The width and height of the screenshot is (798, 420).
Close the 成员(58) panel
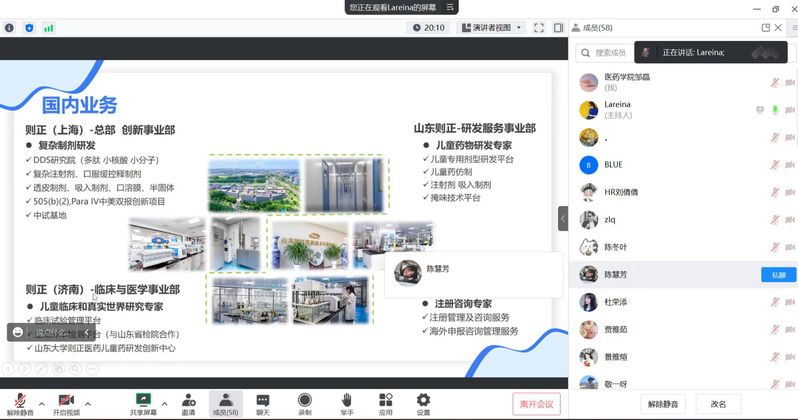tap(778, 28)
